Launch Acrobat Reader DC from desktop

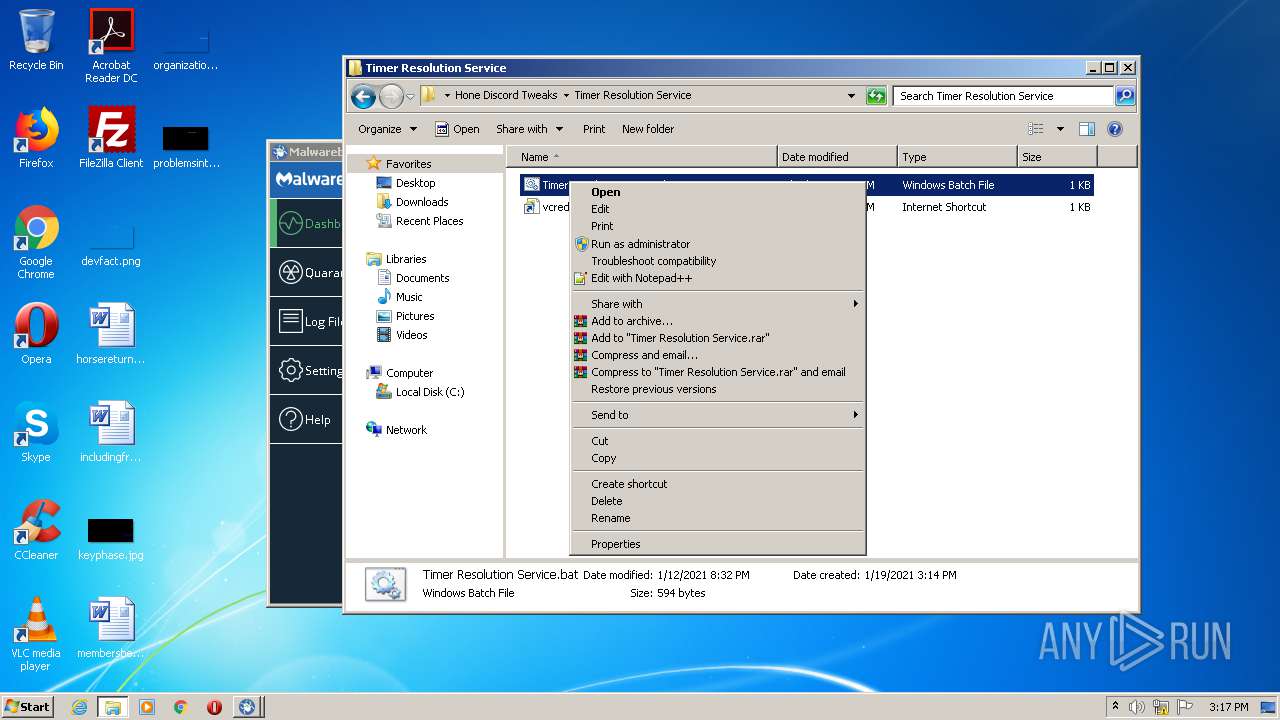pos(111,45)
